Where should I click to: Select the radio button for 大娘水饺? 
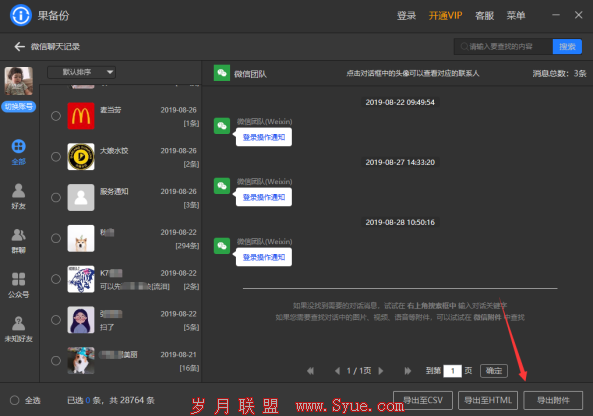click(x=56, y=157)
